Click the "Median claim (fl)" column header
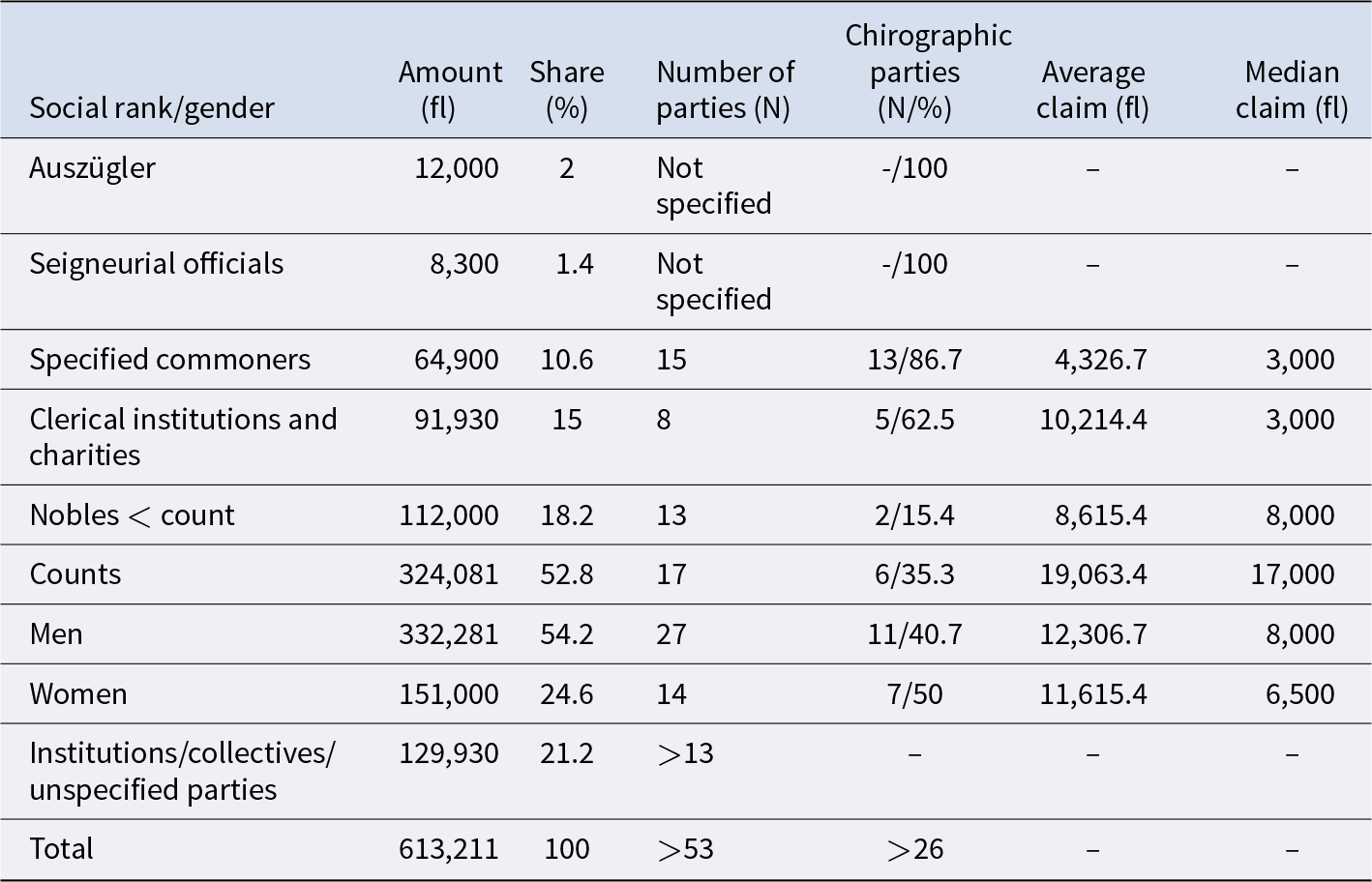 1292,89
